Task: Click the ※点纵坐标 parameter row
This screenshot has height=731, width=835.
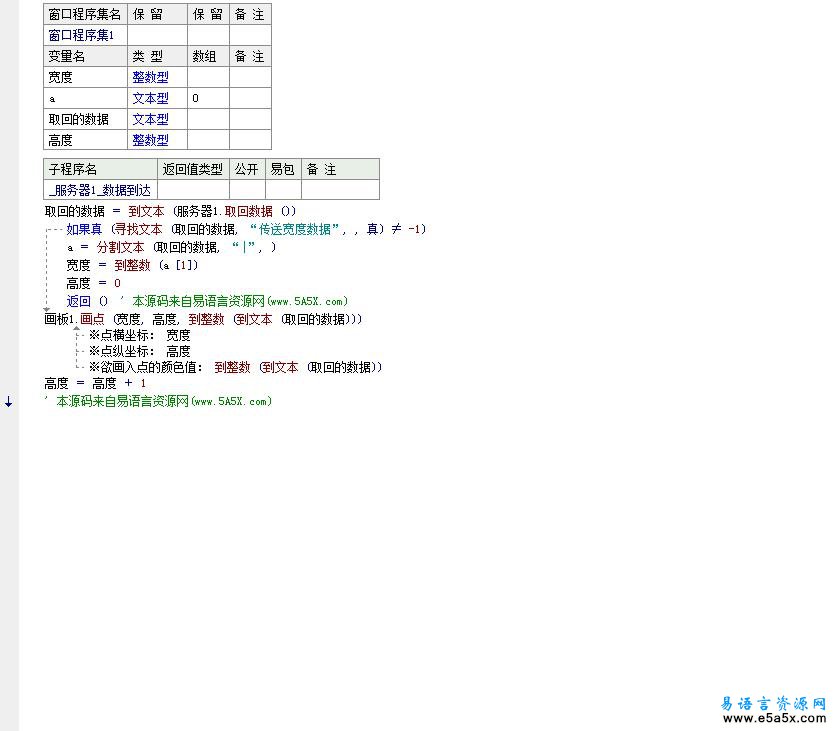Action: 140,351
